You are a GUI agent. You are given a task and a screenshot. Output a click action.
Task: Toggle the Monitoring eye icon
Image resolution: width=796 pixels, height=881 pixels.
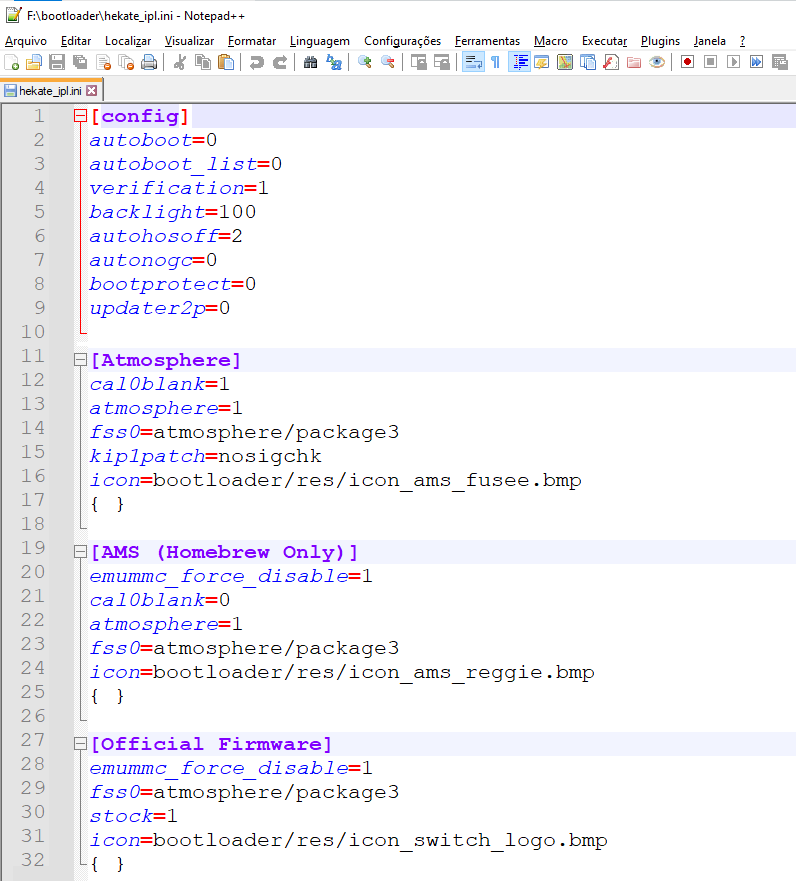(x=657, y=62)
